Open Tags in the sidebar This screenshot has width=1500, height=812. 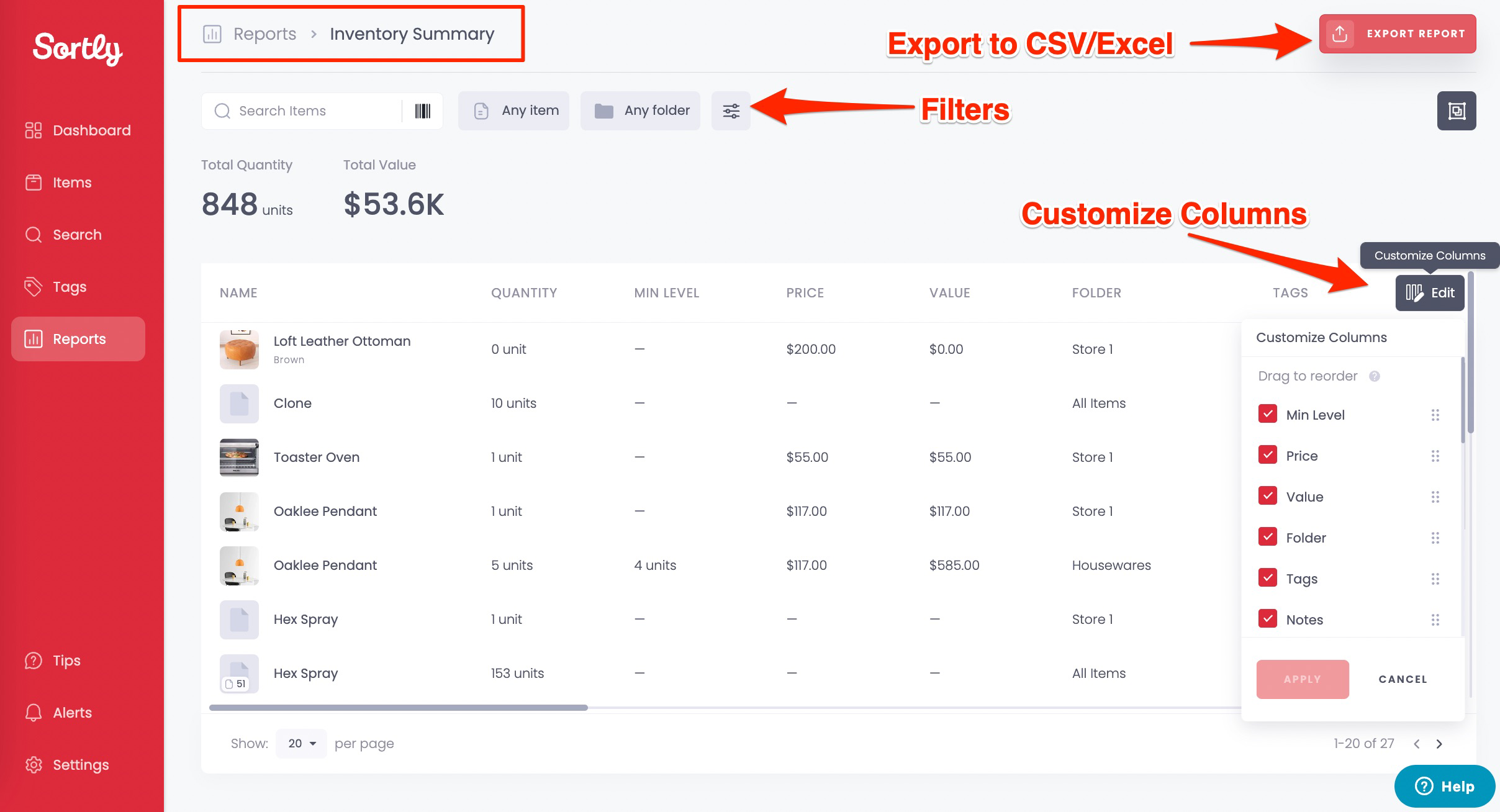[x=69, y=287]
